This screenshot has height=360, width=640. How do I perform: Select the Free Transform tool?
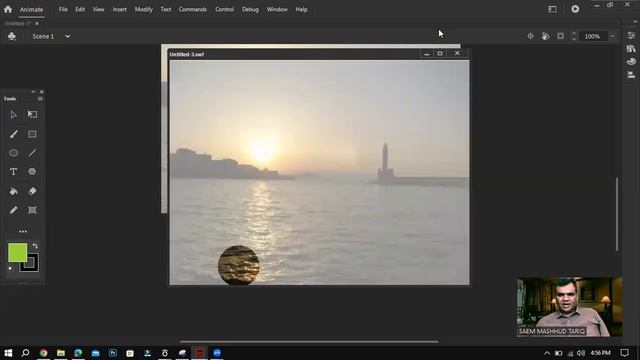point(32,115)
